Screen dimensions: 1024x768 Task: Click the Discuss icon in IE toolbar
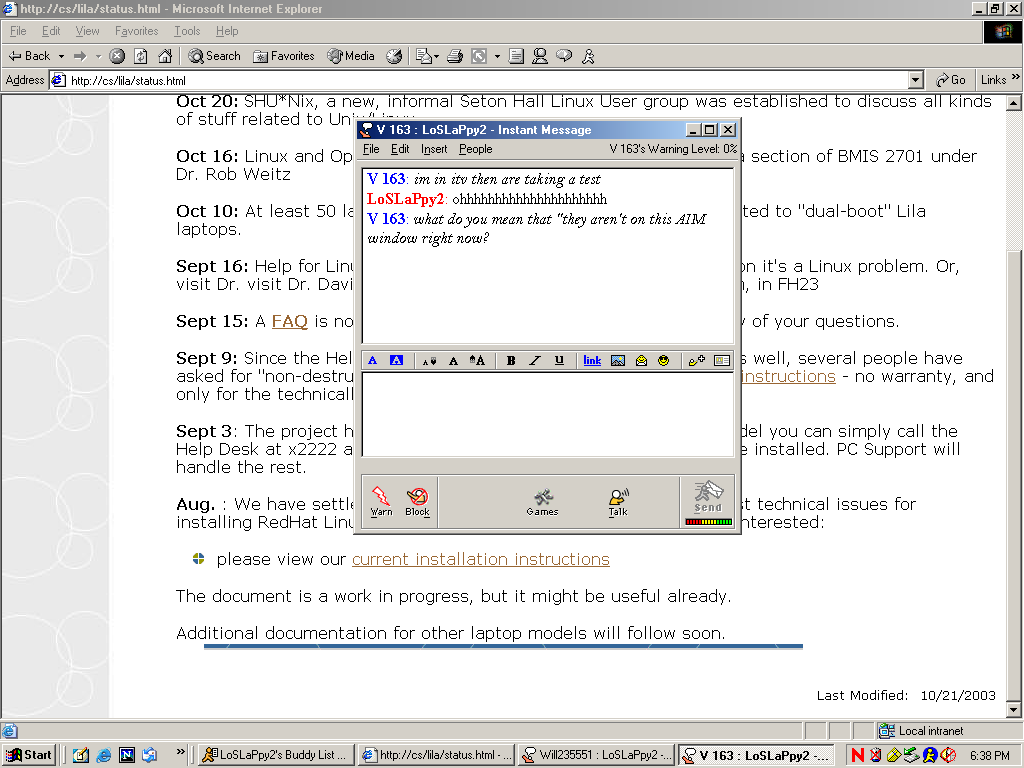[516, 56]
